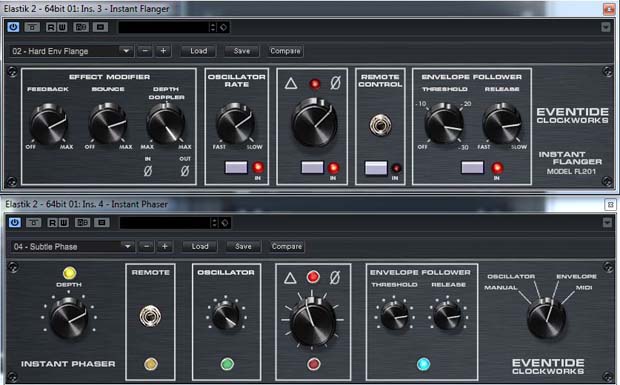This screenshot has width=620, height=385.
Task: Click red LED beside Oscillator Rate switch
Action: coord(258,167)
